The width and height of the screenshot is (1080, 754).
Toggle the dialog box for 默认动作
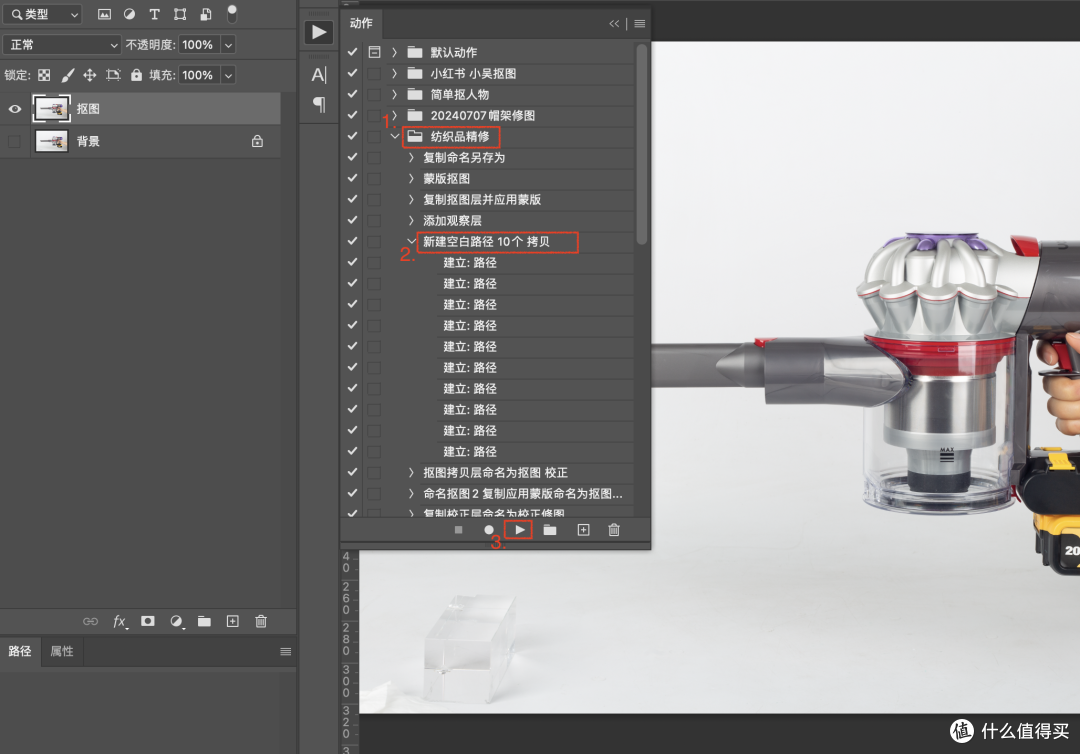pyautogui.click(x=374, y=52)
